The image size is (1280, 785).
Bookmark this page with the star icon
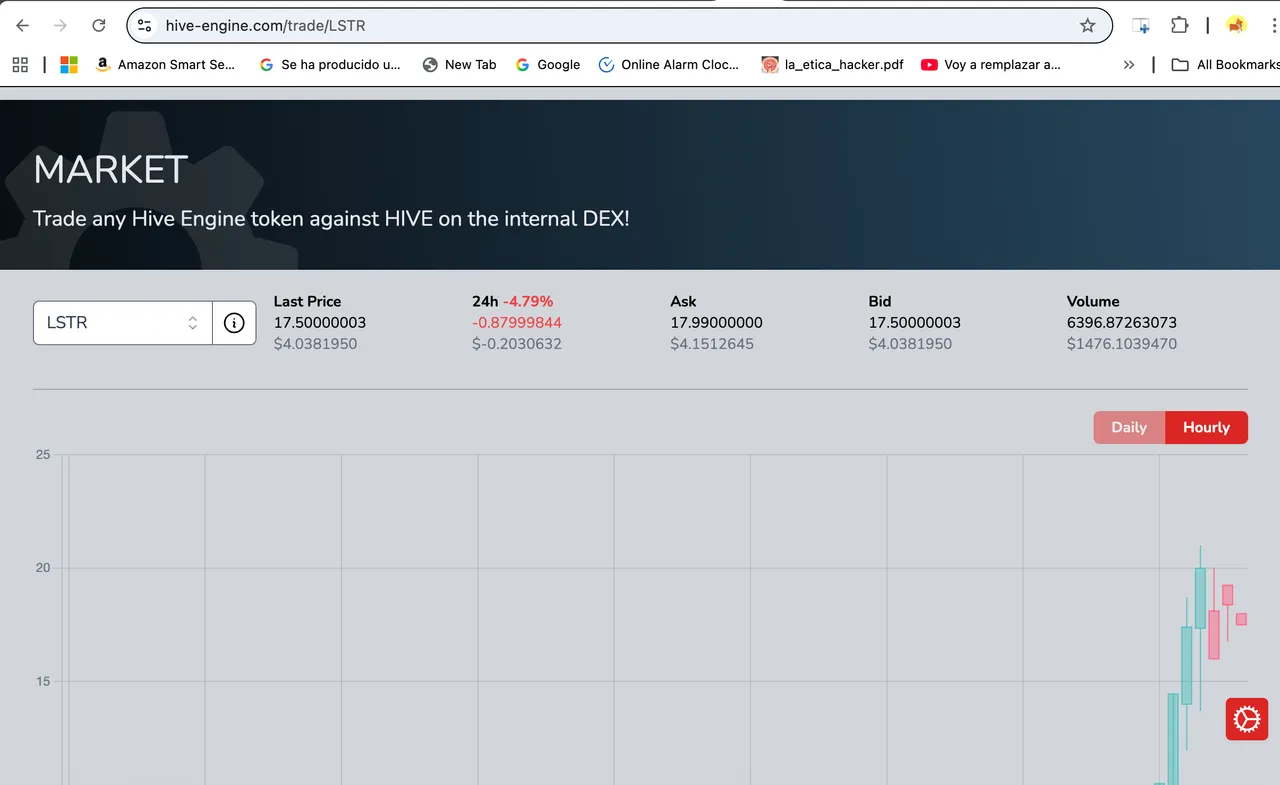1087,26
